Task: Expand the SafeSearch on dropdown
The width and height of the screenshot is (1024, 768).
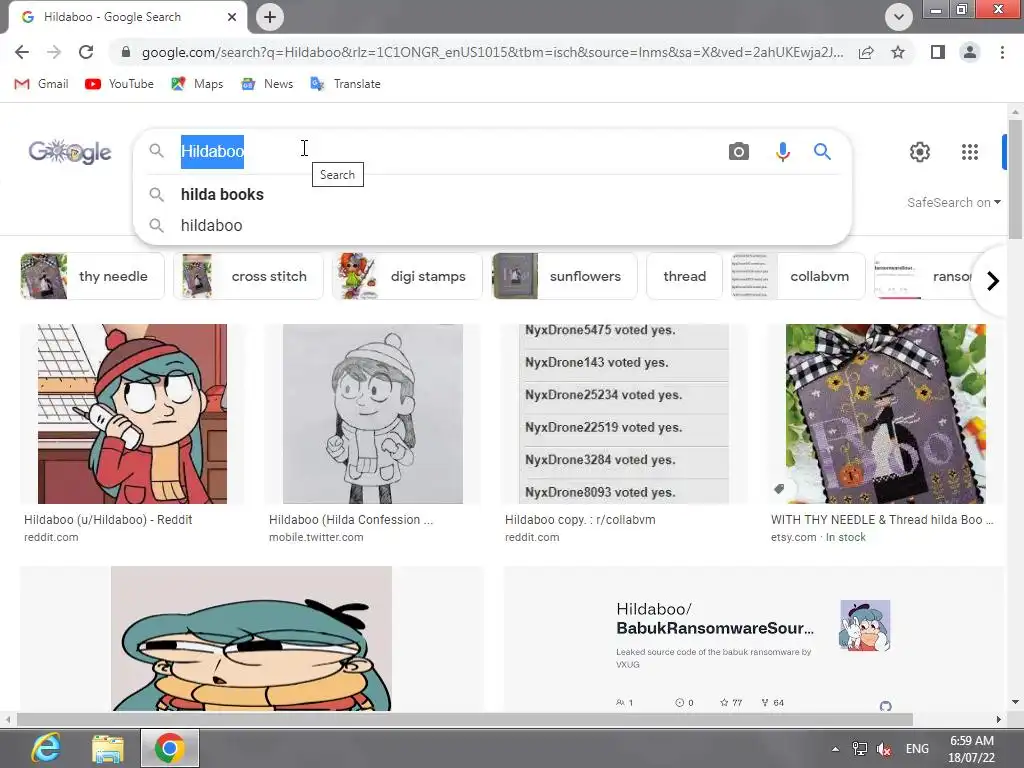Action: [953, 202]
